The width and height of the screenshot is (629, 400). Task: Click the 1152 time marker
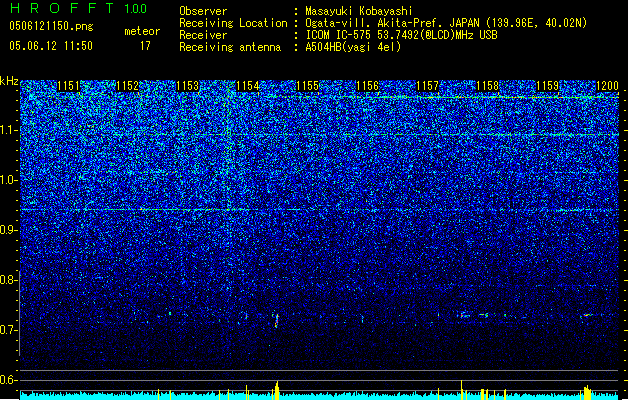pos(128,86)
